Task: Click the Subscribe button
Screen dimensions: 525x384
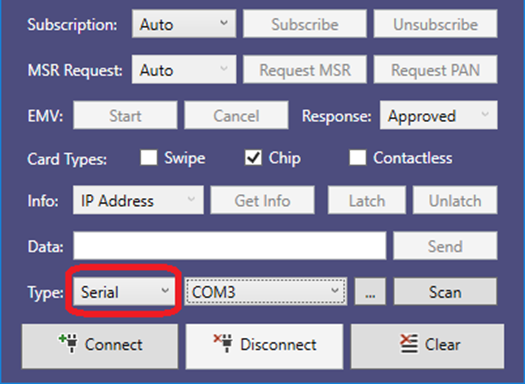Action: (x=305, y=24)
